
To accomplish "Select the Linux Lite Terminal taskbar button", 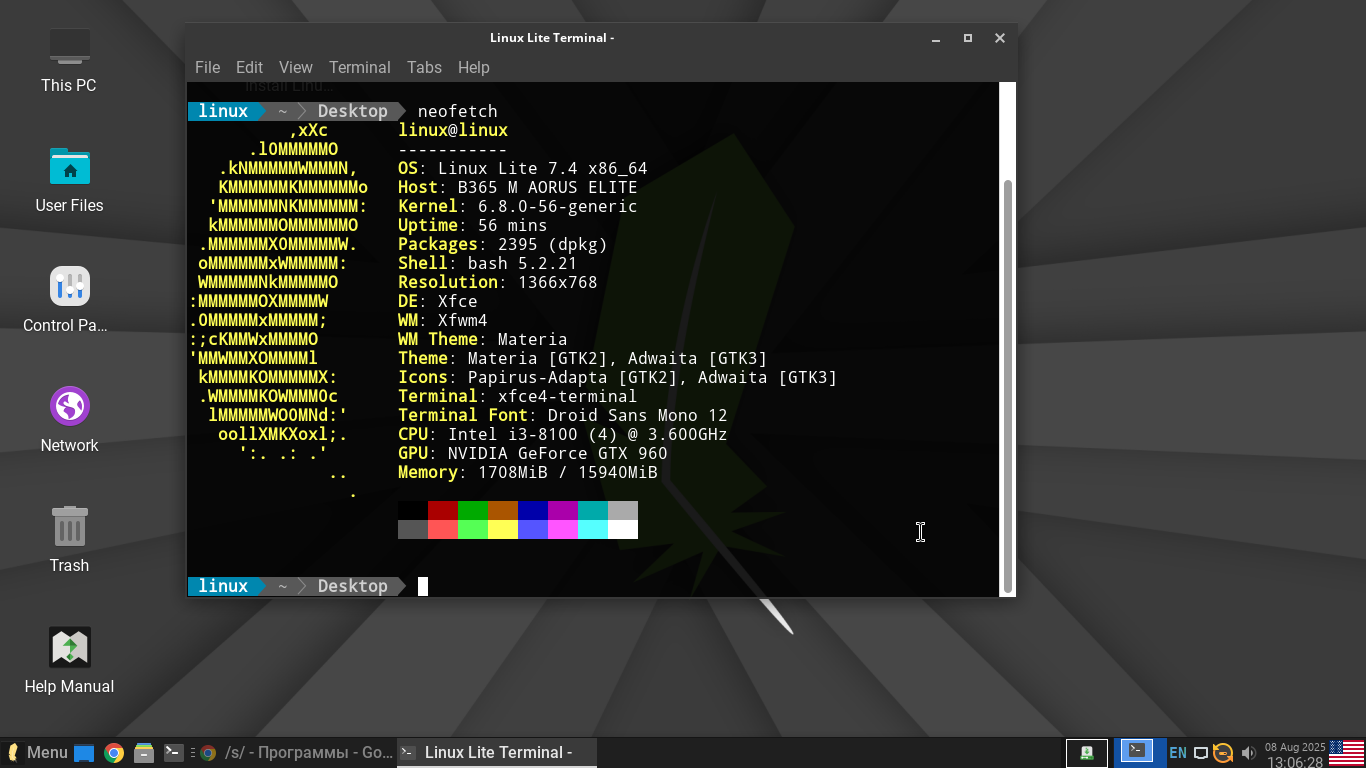I will [497, 753].
